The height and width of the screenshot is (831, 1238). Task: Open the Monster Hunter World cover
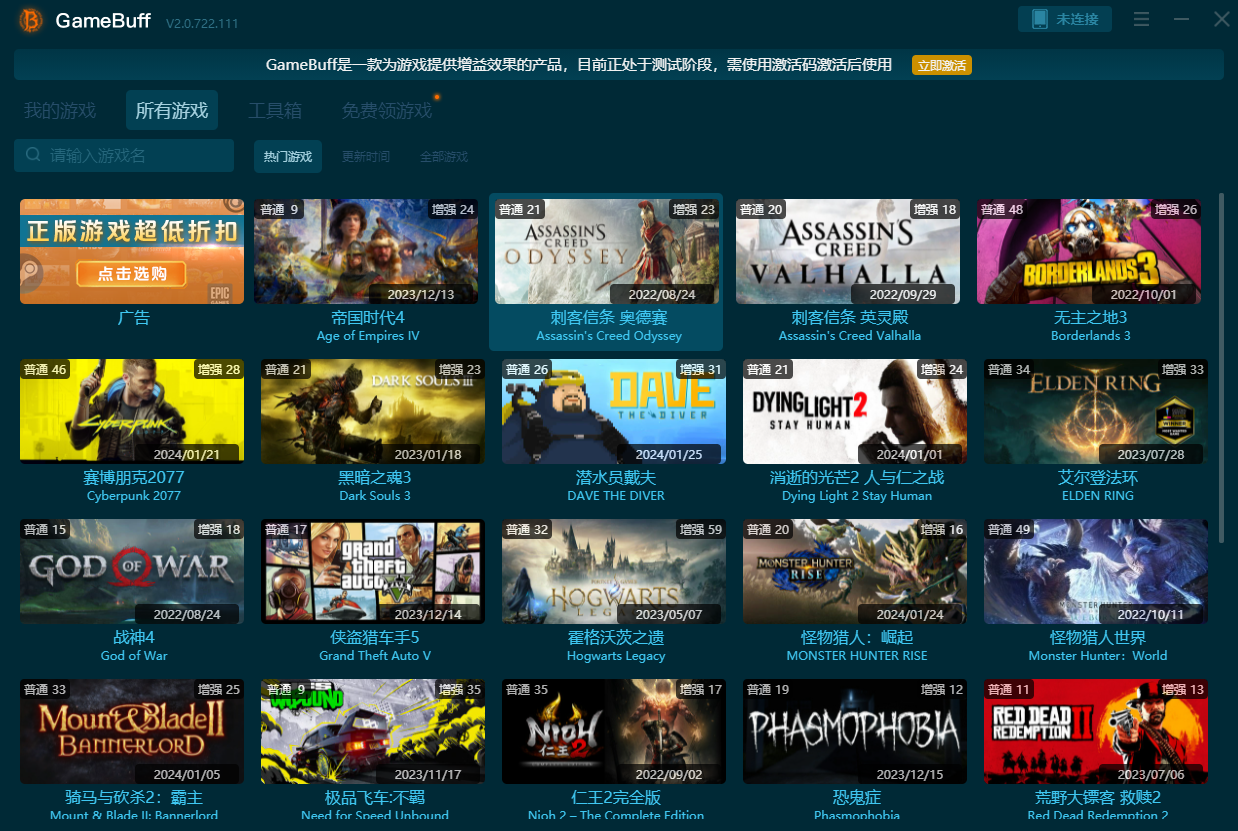1096,571
